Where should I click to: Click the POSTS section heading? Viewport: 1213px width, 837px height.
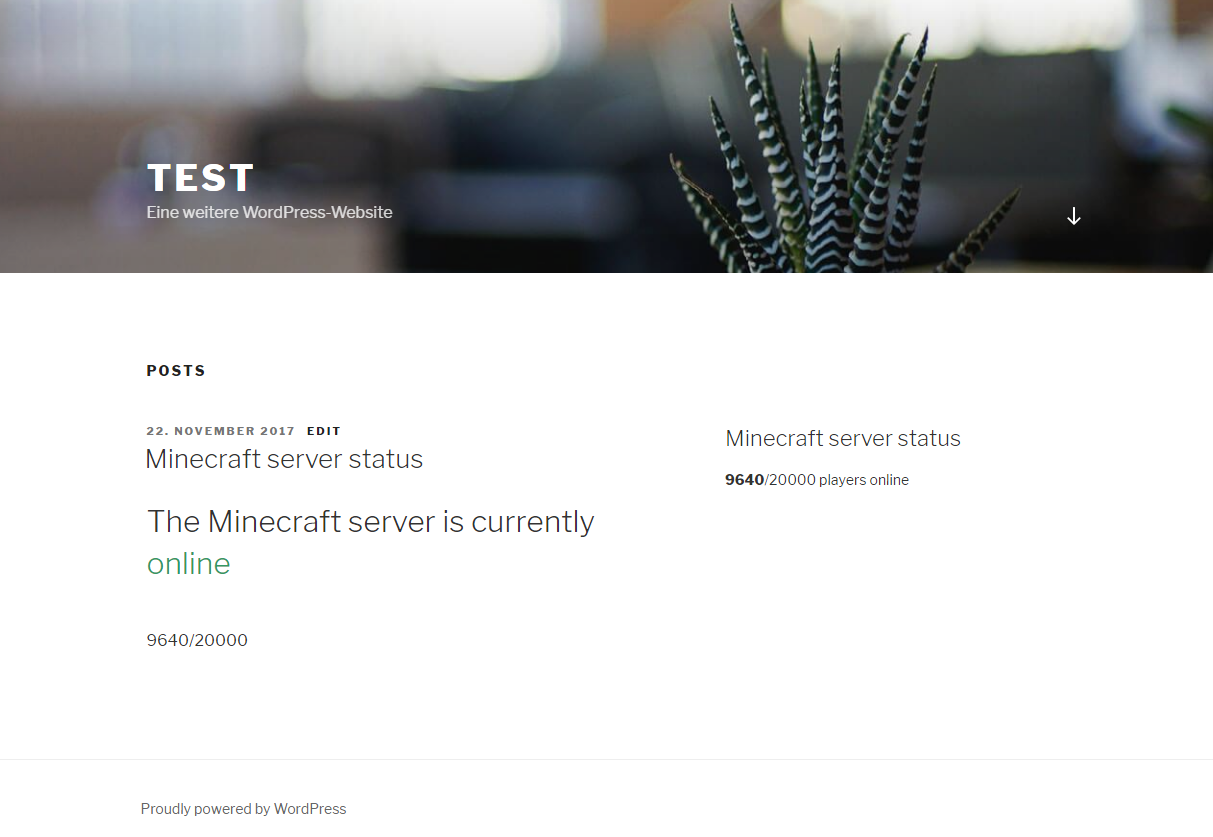[x=176, y=371]
